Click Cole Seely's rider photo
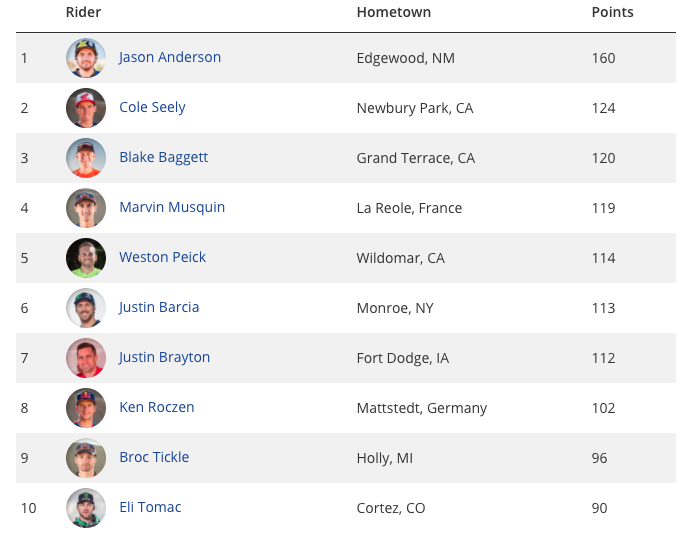 [x=86, y=108]
